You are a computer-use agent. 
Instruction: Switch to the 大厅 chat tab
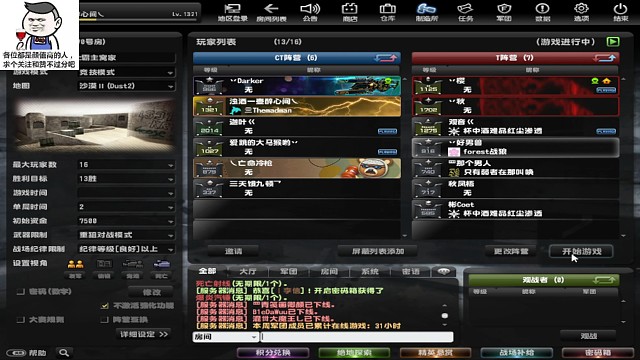coord(247,271)
